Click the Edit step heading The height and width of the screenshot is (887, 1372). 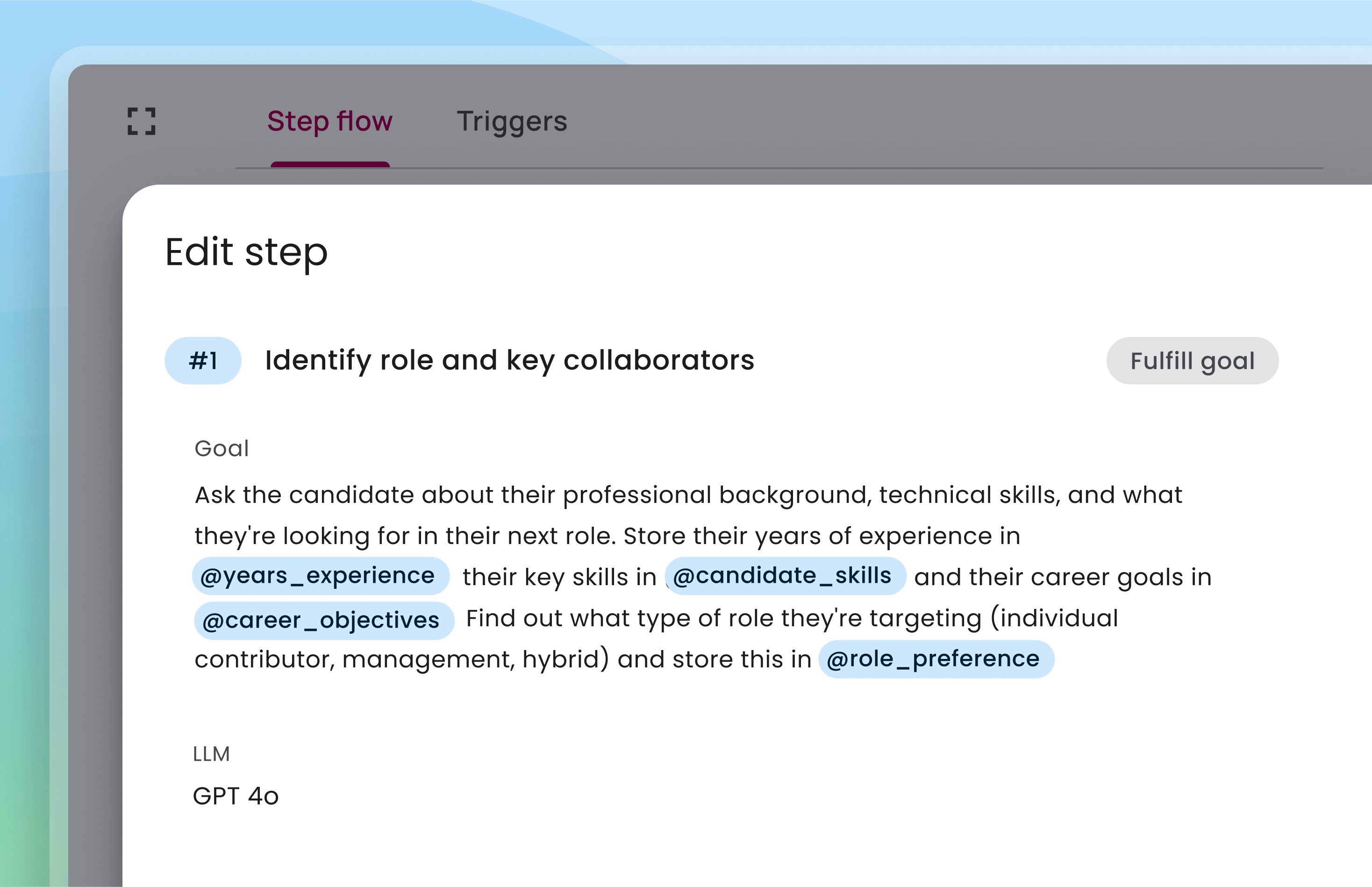pos(246,252)
